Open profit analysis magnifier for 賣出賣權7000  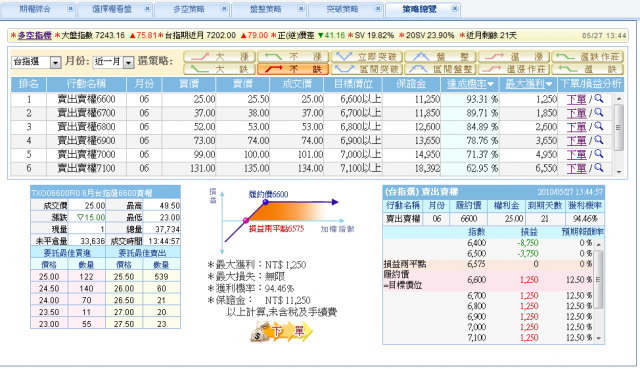(599, 154)
